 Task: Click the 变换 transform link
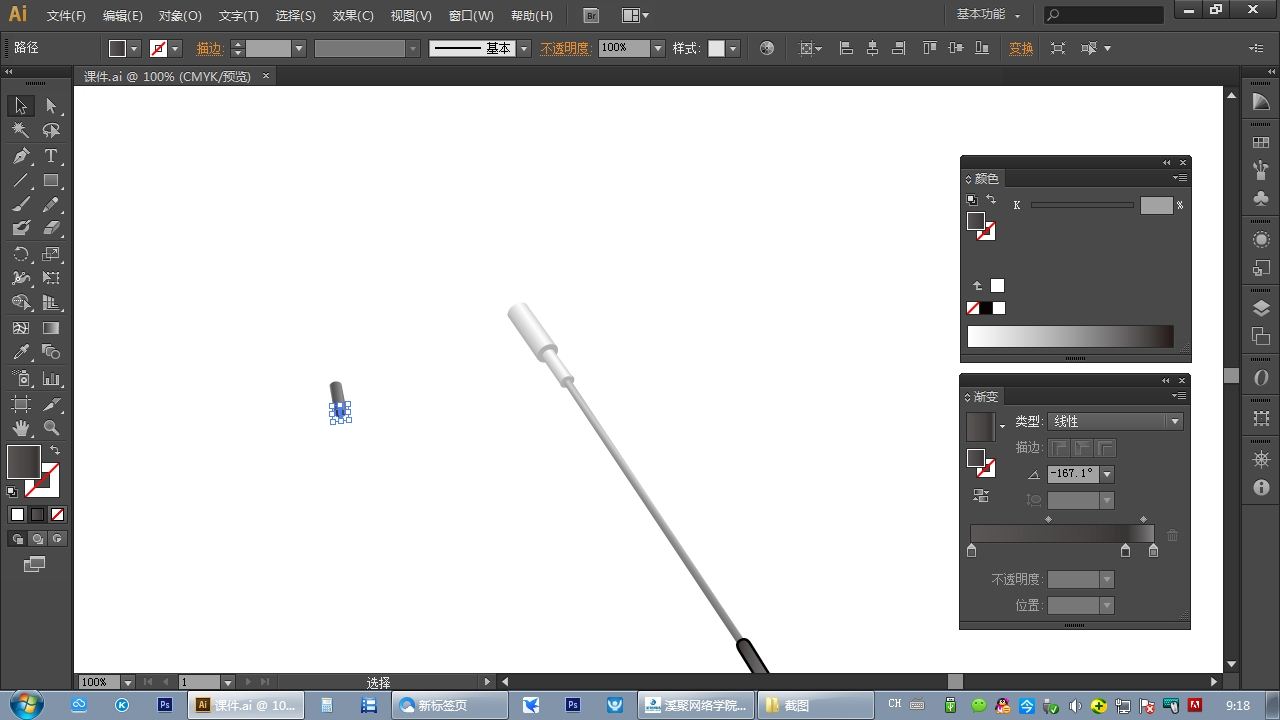coord(1021,48)
